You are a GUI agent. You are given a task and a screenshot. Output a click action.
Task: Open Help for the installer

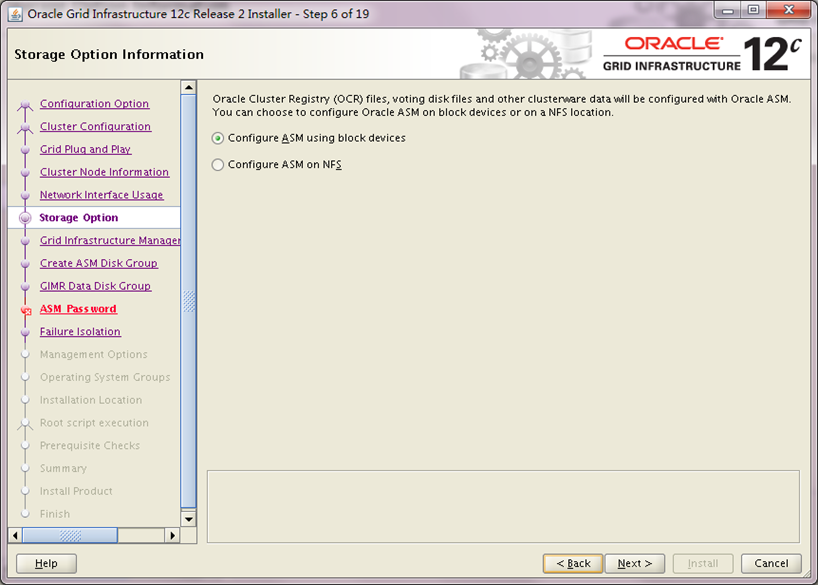coord(46,564)
